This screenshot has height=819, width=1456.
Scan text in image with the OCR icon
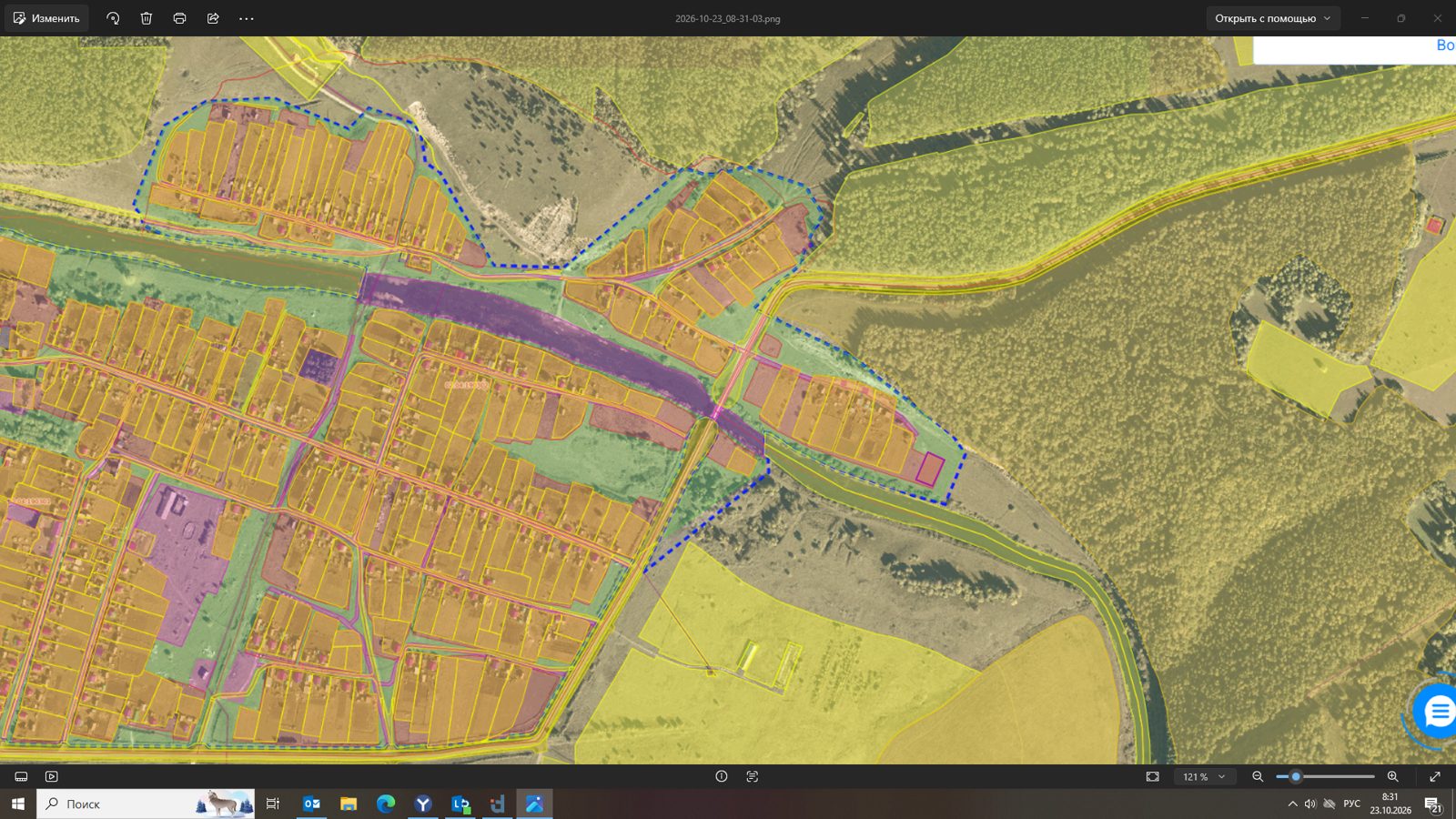tap(753, 776)
